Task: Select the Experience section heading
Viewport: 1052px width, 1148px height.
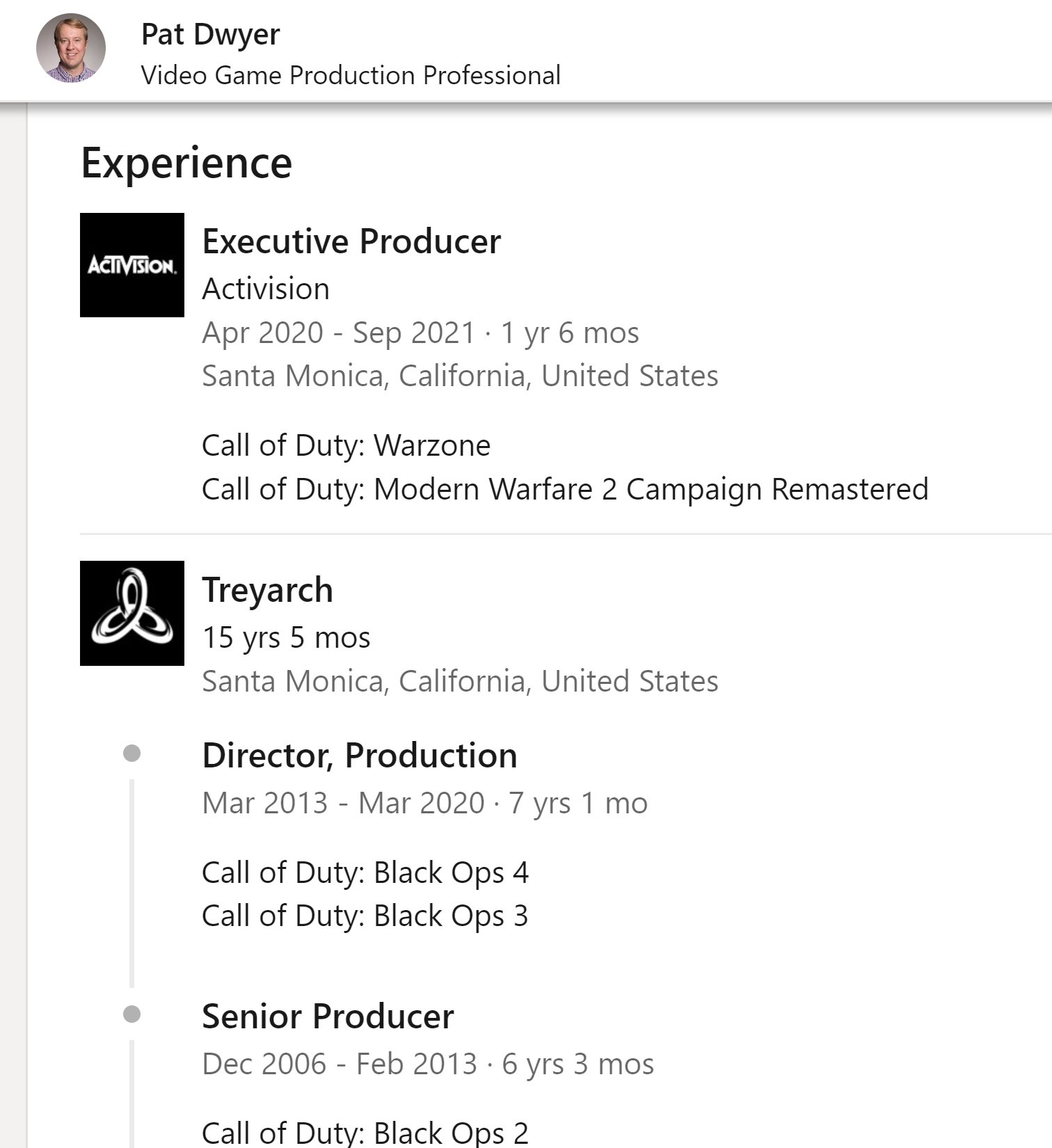Action: click(186, 163)
